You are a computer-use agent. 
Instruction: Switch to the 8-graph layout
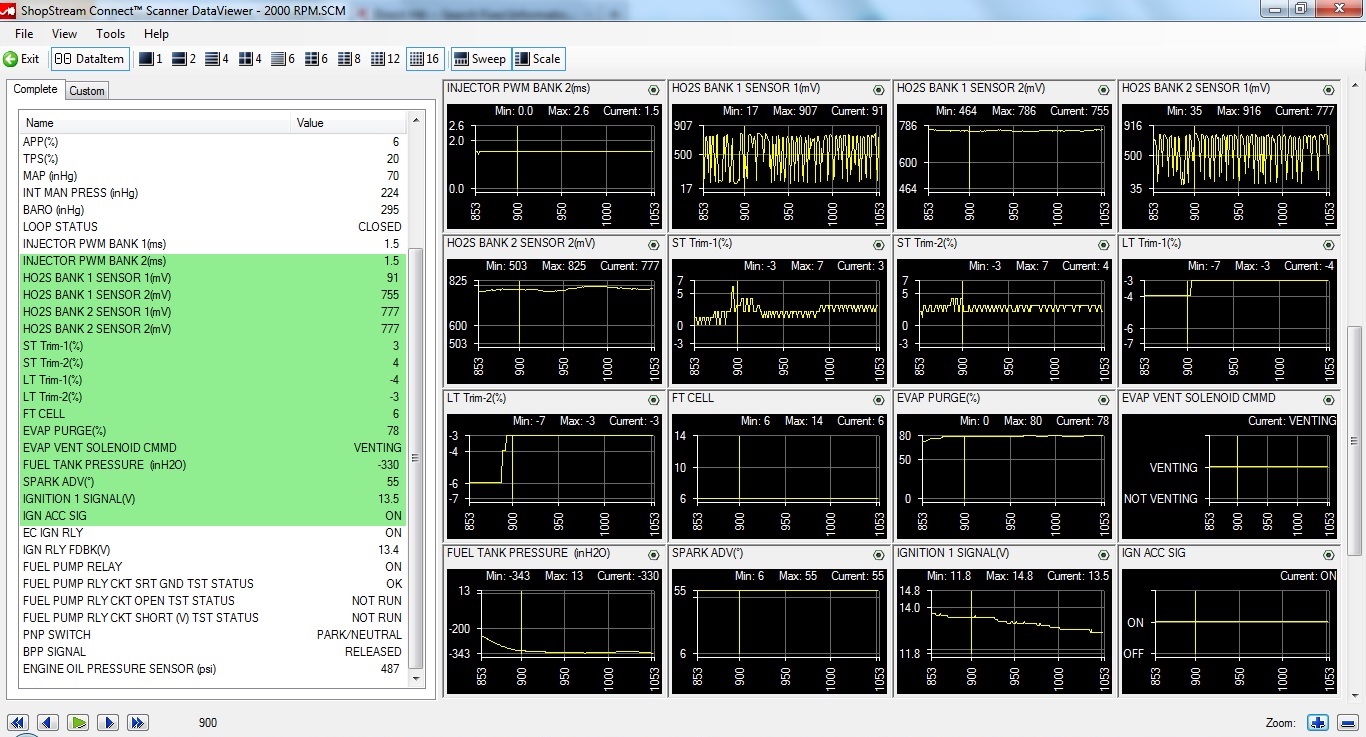coord(349,59)
